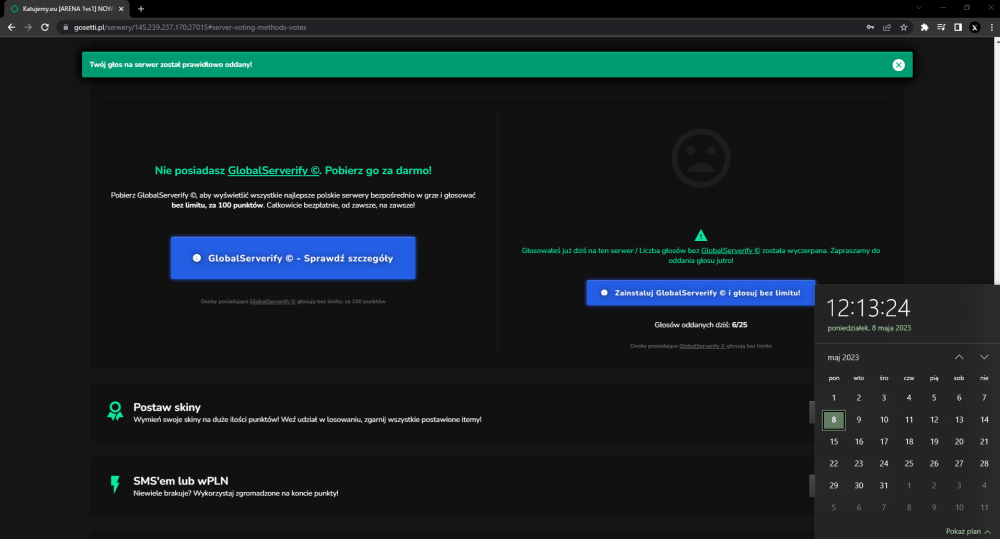This screenshot has width=1000, height=539.
Task: Close the Katujemy.eu browser tab
Action: [121, 9]
